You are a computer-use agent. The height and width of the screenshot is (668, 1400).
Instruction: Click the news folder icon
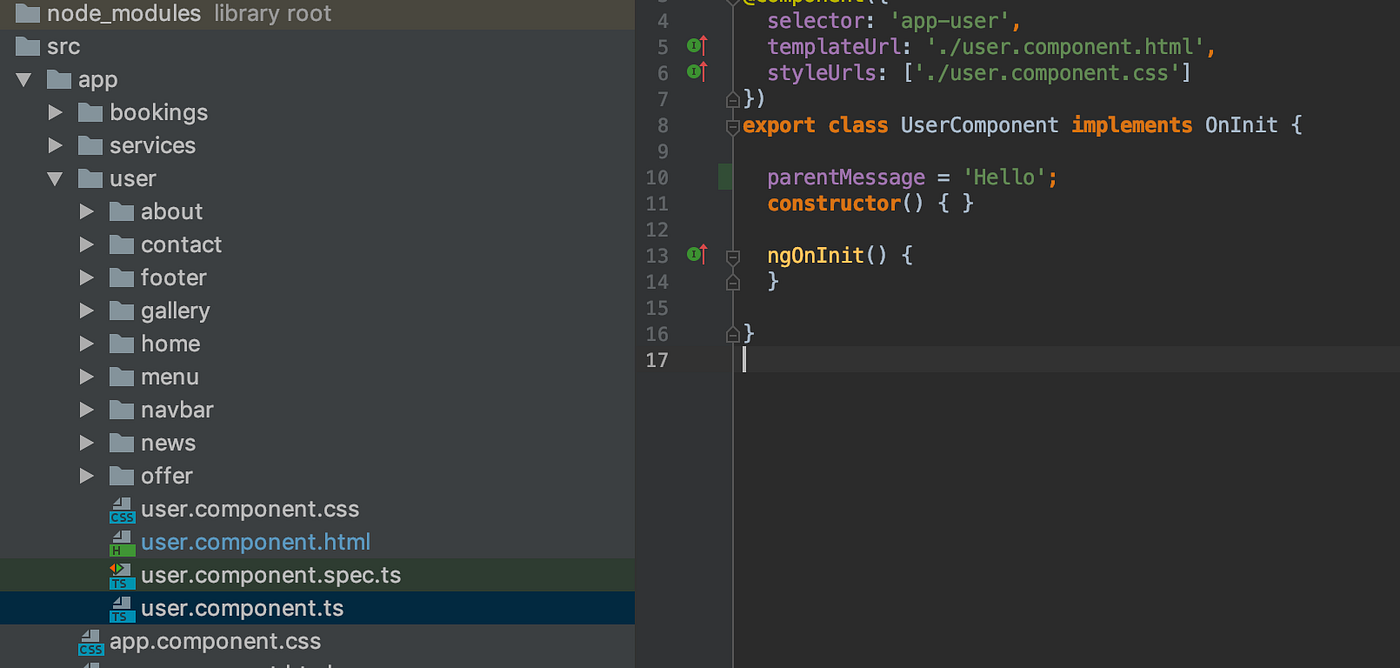tap(122, 443)
